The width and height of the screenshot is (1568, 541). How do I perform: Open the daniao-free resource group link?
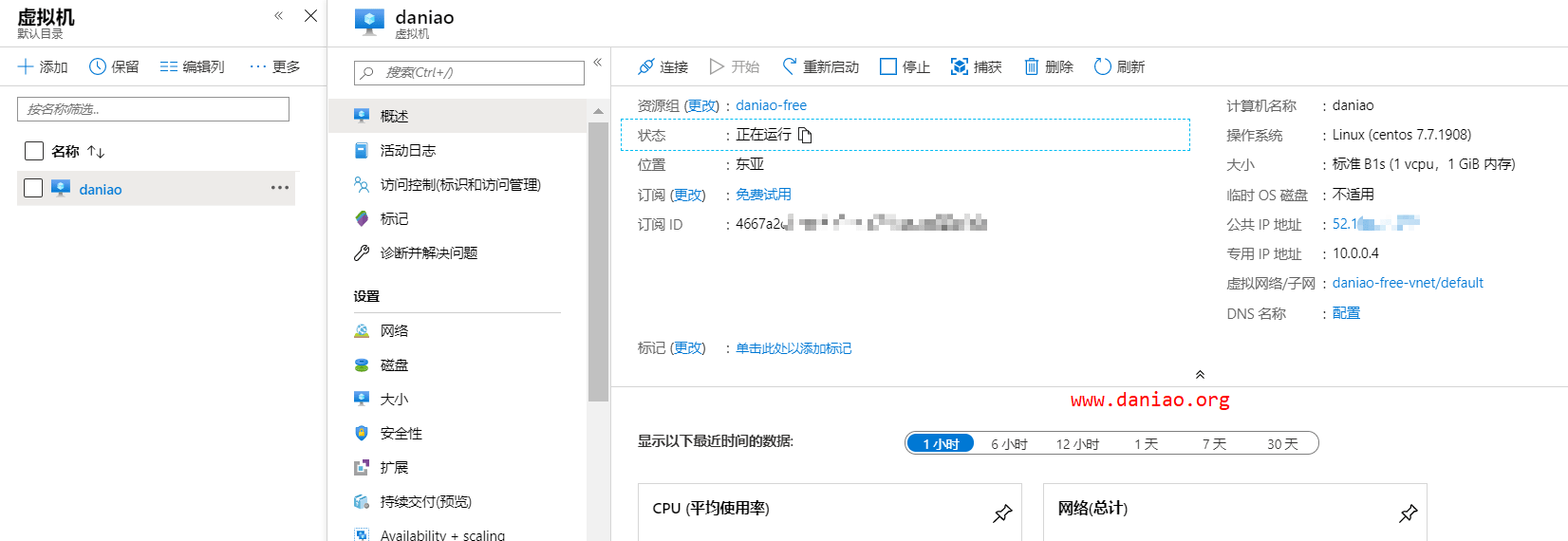point(771,105)
